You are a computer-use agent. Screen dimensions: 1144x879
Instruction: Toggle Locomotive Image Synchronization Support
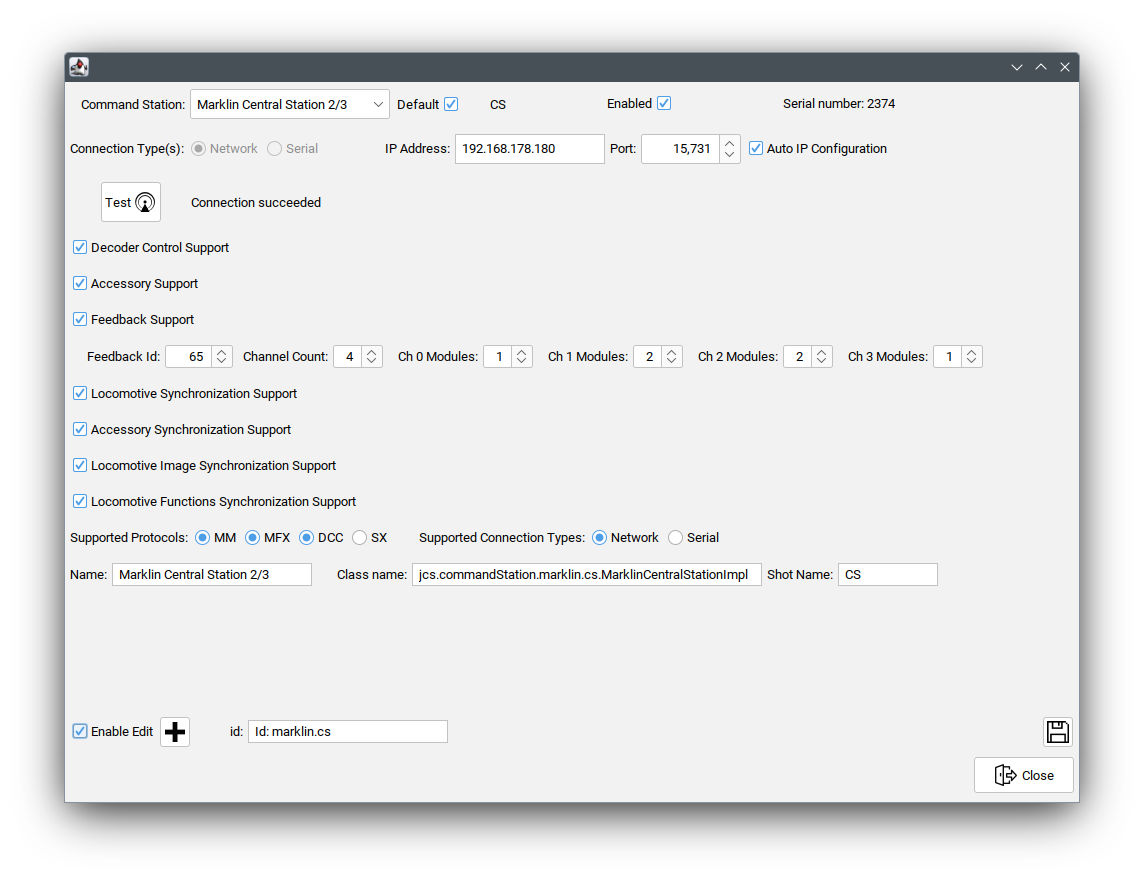(80, 465)
